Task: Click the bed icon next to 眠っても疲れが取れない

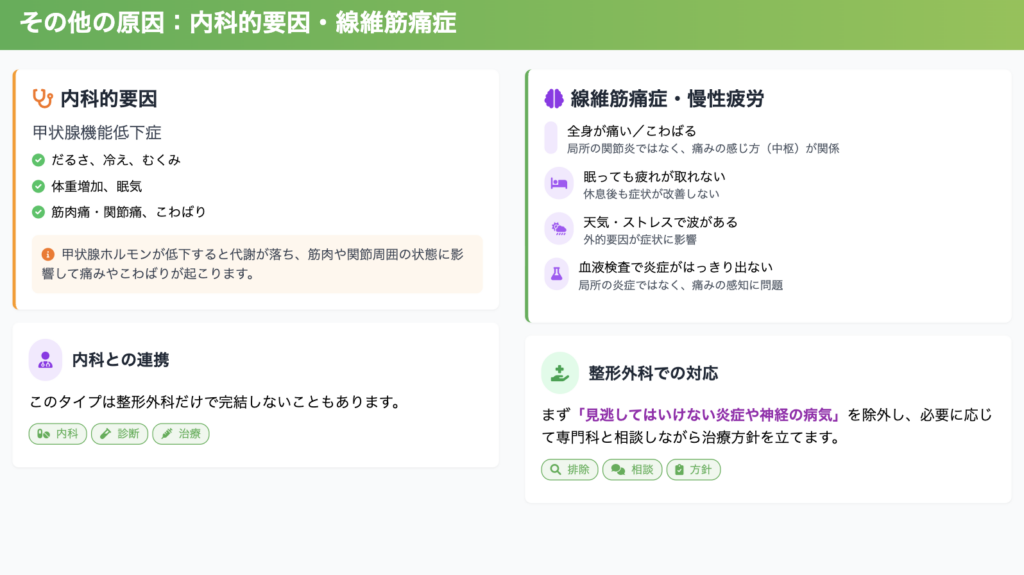Action: (x=558, y=184)
